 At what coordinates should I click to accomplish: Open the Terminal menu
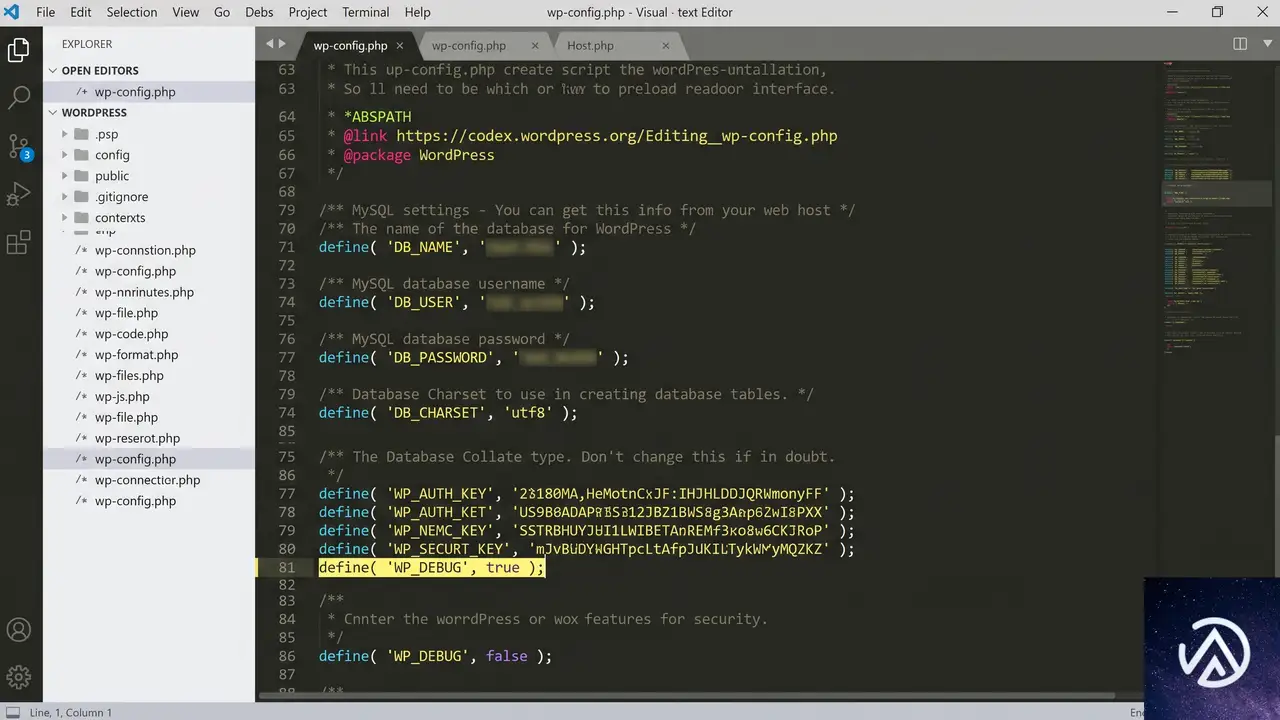point(366,12)
